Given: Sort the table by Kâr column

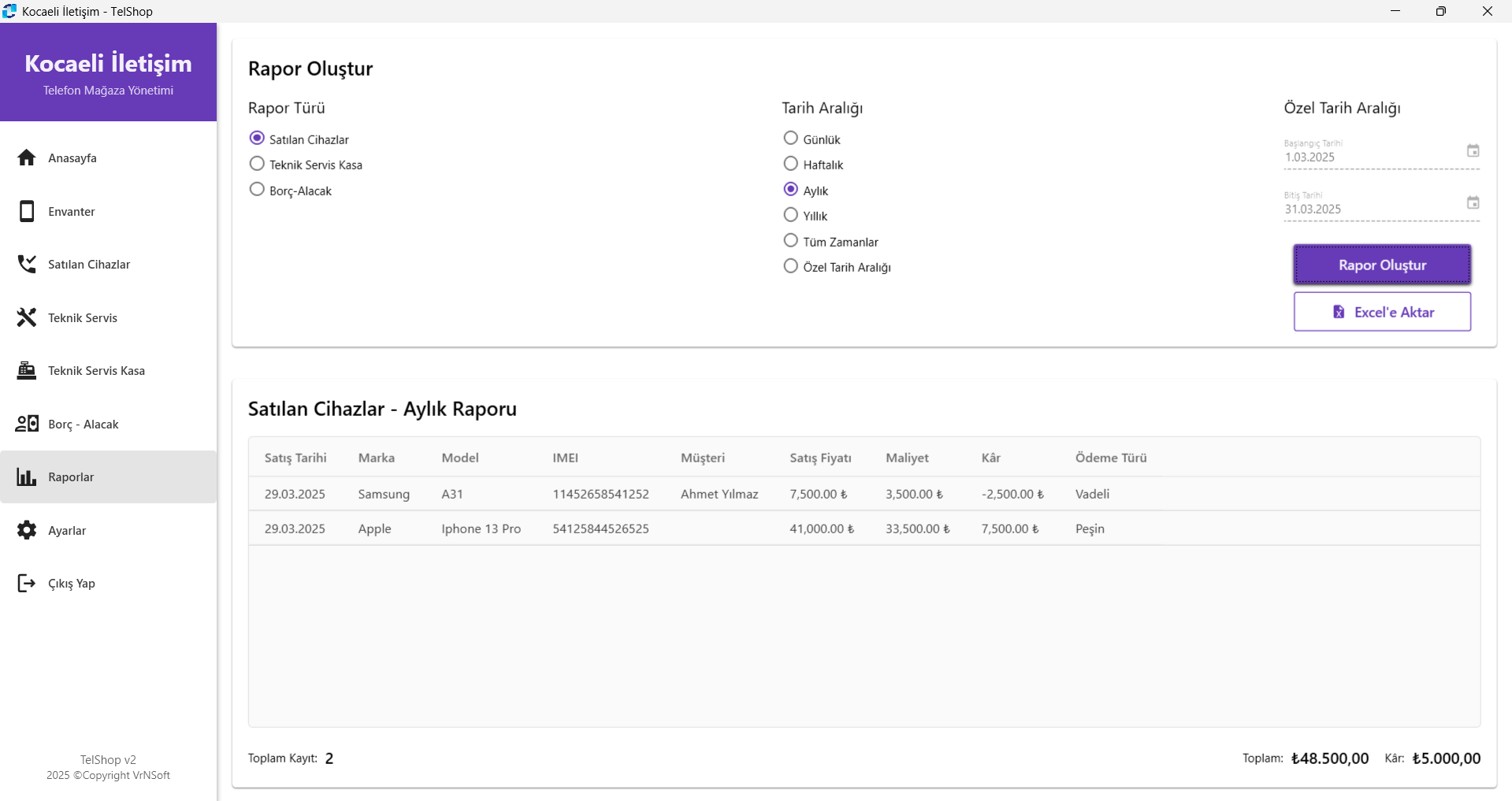Looking at the screenshot, I should click(x=990, y=458).
